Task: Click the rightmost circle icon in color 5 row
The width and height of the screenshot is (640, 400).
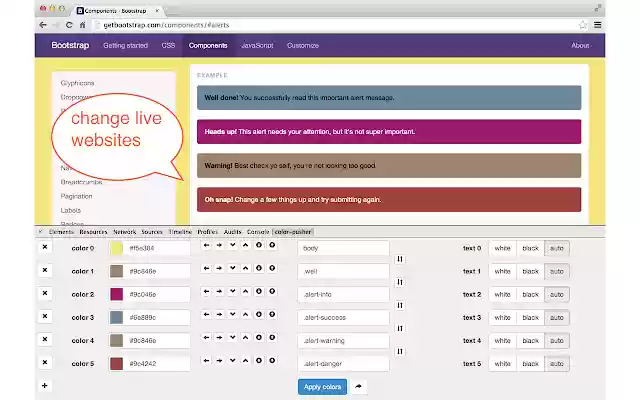Action: 272,360
